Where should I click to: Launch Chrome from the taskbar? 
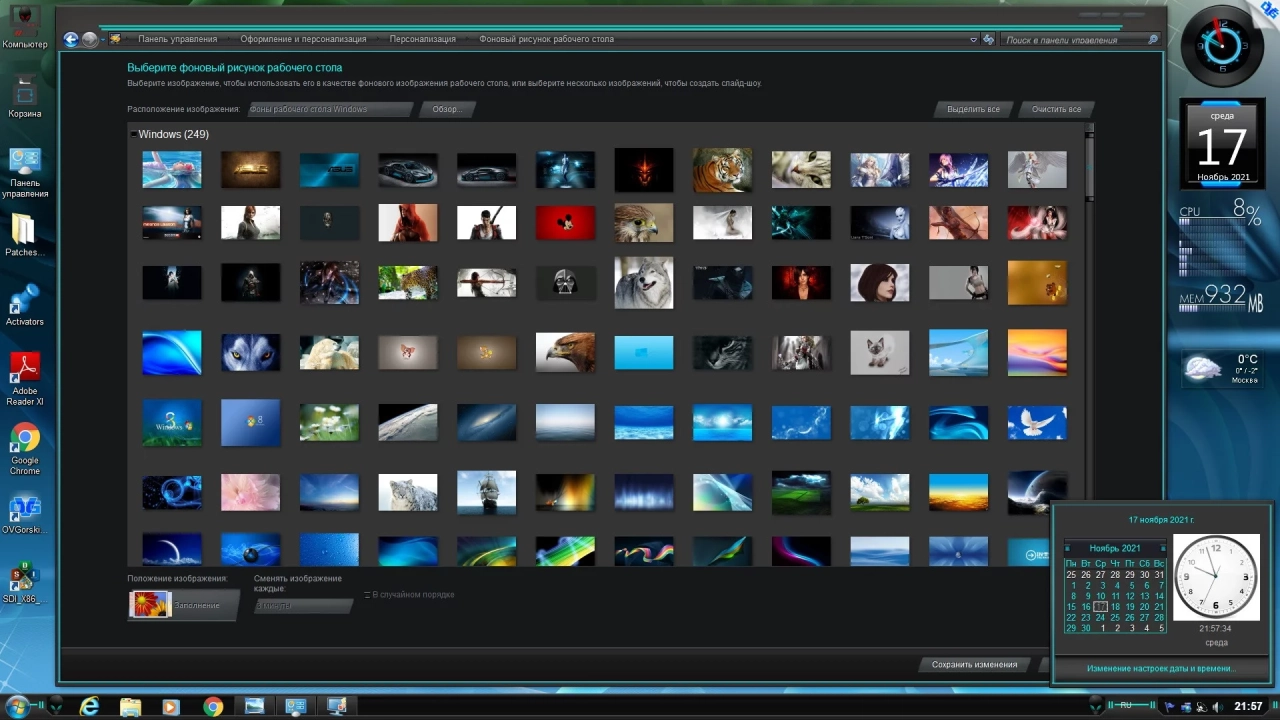point(213,706)
